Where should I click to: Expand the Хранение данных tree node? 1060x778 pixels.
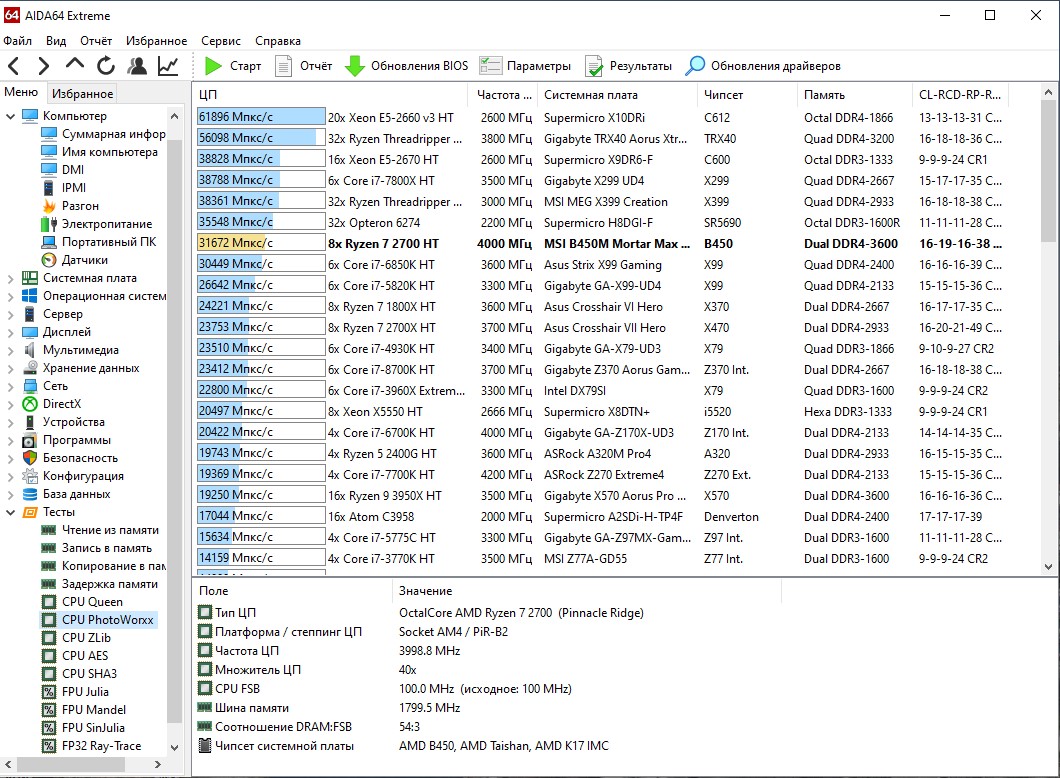click(10, 368)
